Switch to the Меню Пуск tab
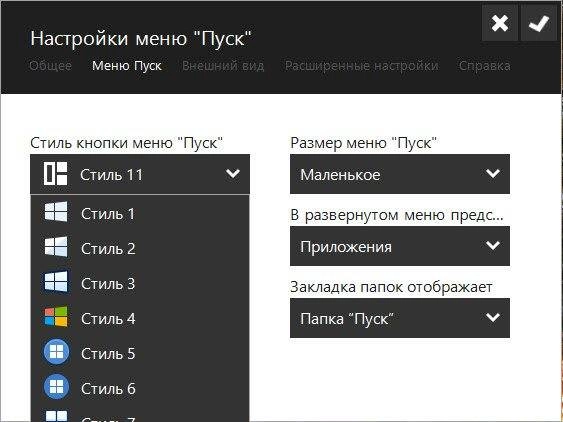Image resolution: width=563 pixels, height=422 pixels. coord(127,66)
